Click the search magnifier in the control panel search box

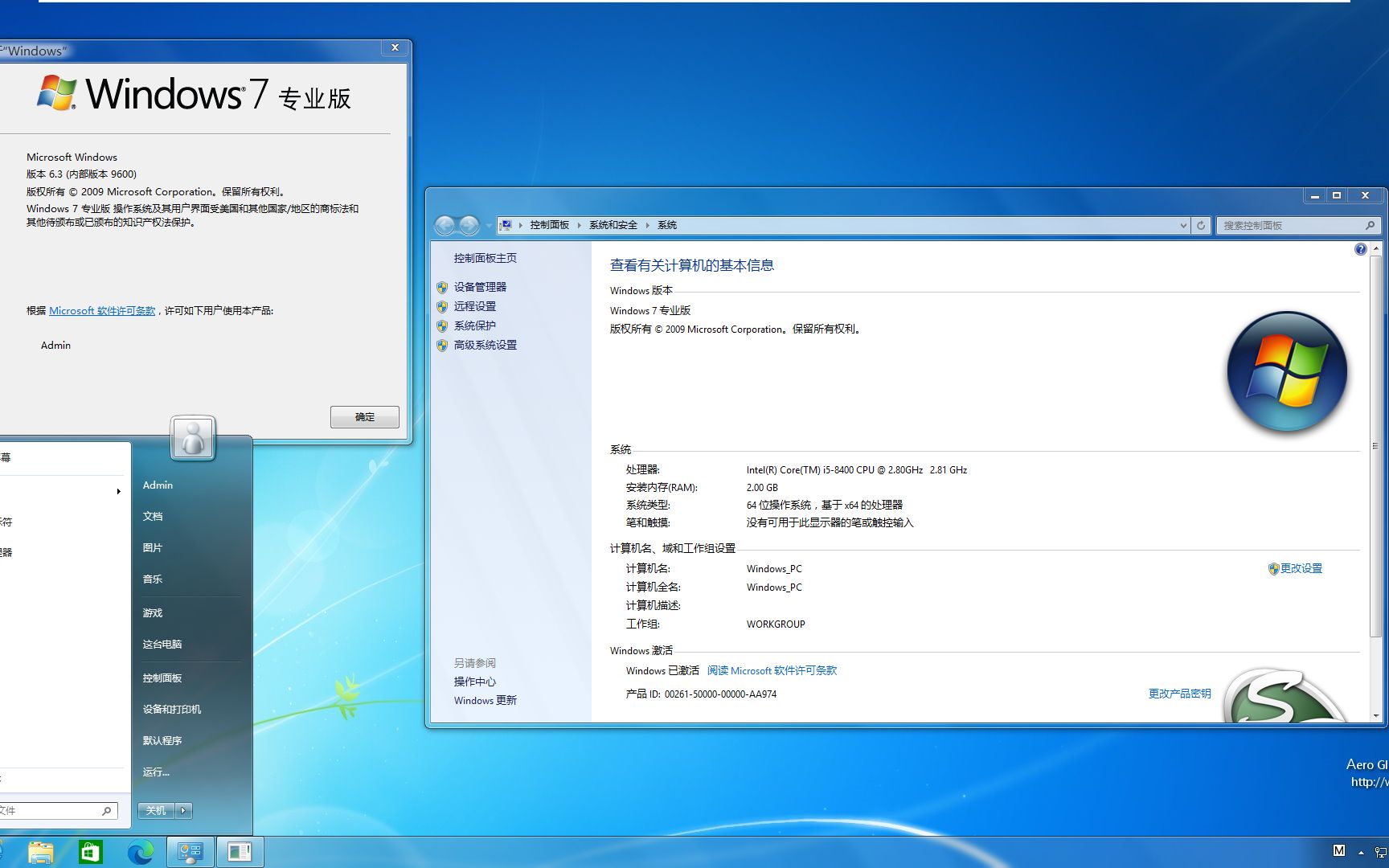pyautogui.click(x=1370, y=225)
